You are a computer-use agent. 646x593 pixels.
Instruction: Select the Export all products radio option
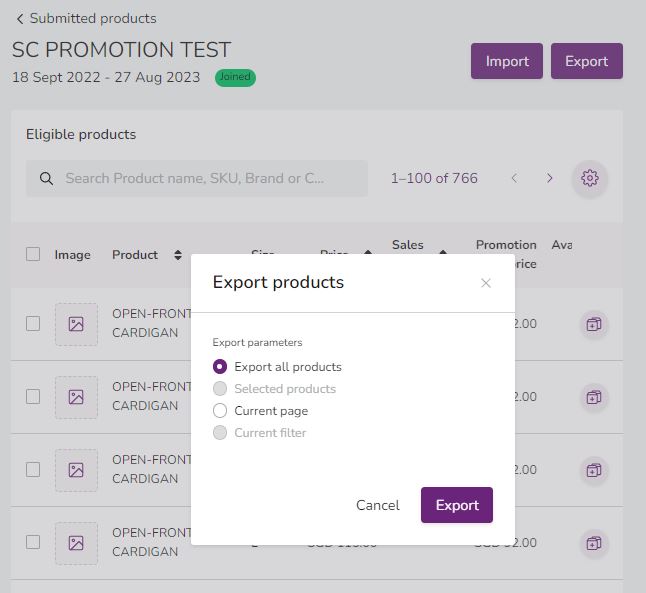tap(220, 367)
